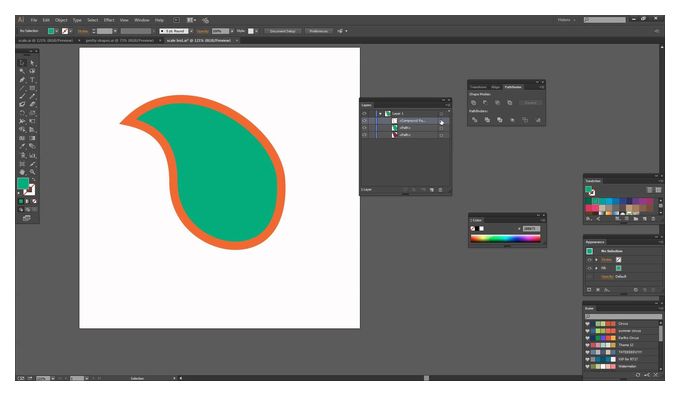The image size is (680, 396).
Task: Expand the Stroke row in Appearance
Action: (596, 260)
